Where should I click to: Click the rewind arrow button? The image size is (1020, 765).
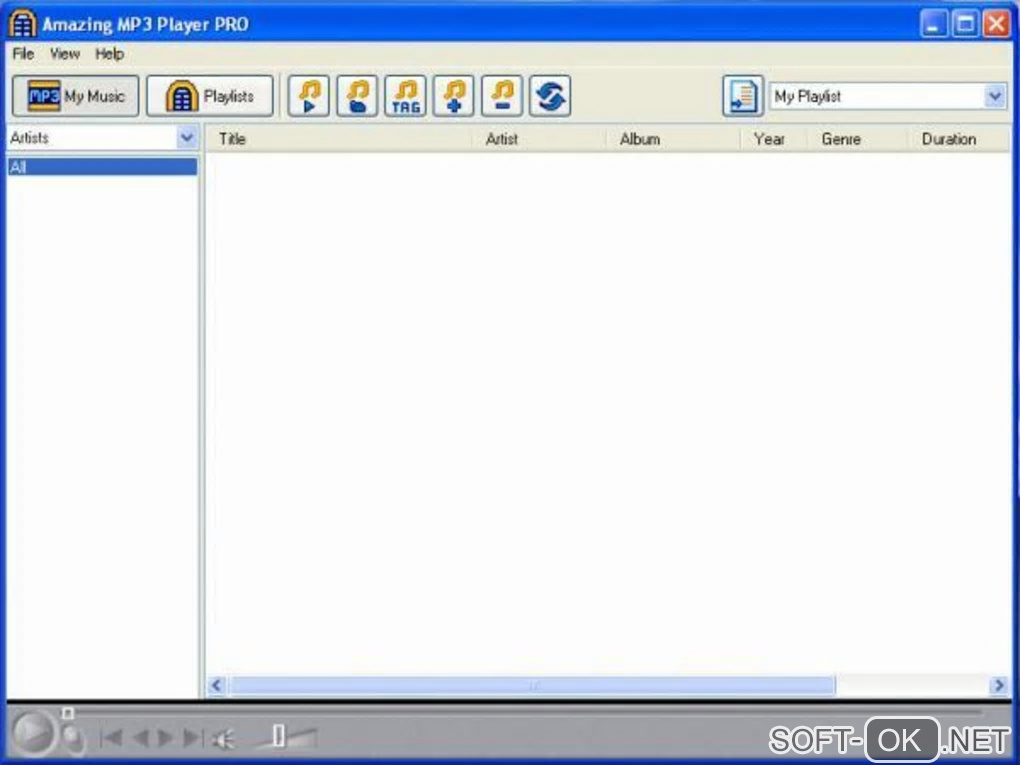click(141, 738)
